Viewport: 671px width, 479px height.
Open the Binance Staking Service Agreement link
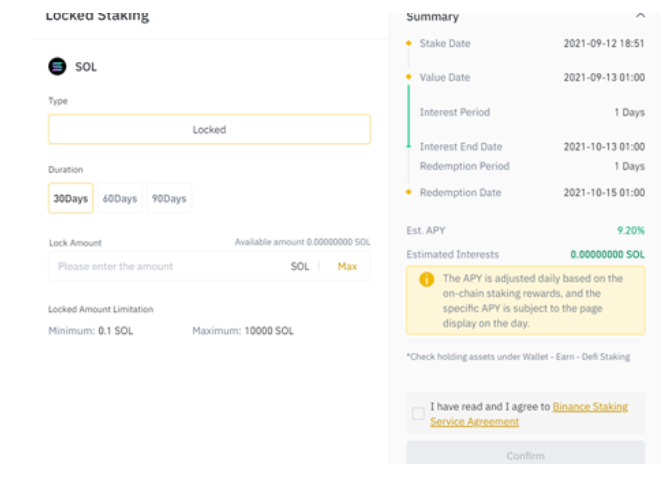click(529, 414)
